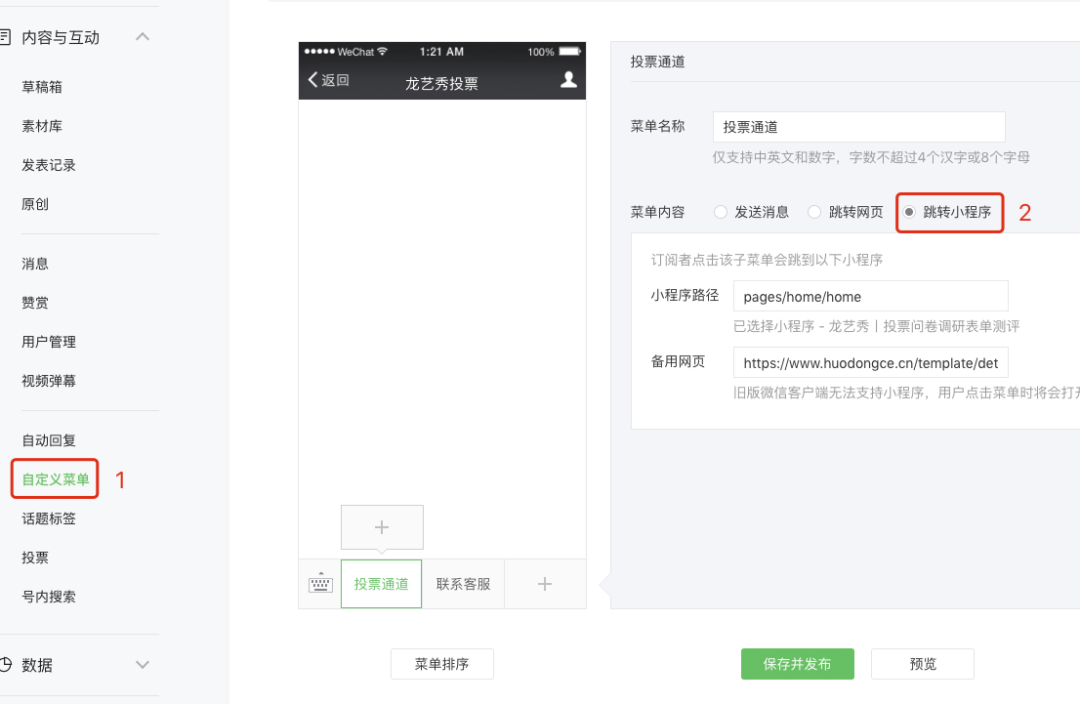Image resolution: width=1080 pixels, height=704 pixels.
Task: Click the 预览 button
Action: pos(922,664)
